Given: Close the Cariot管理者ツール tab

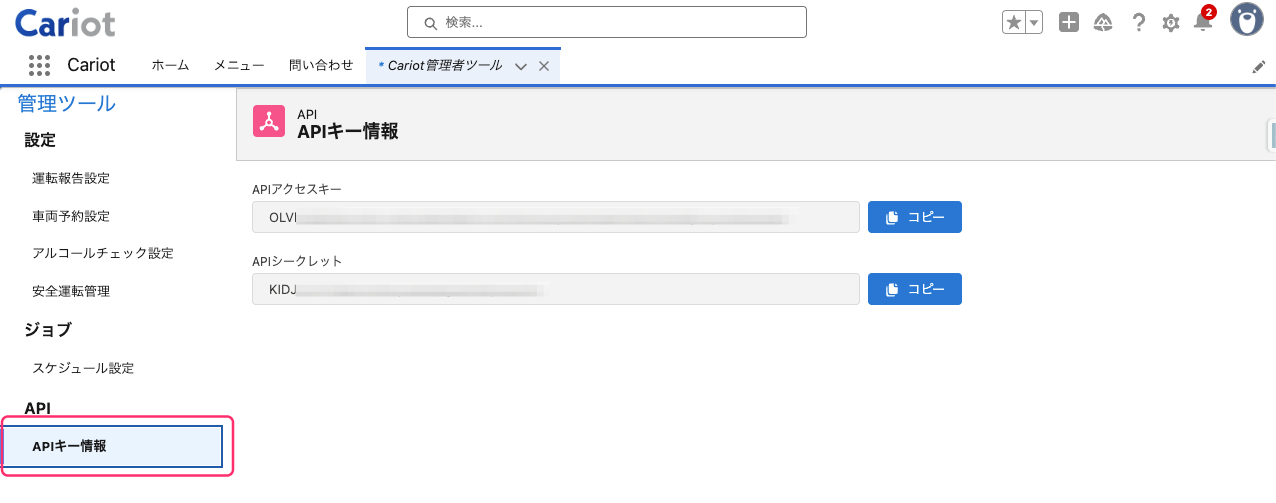Looking at the screenshot, I should tap(544, 66).
